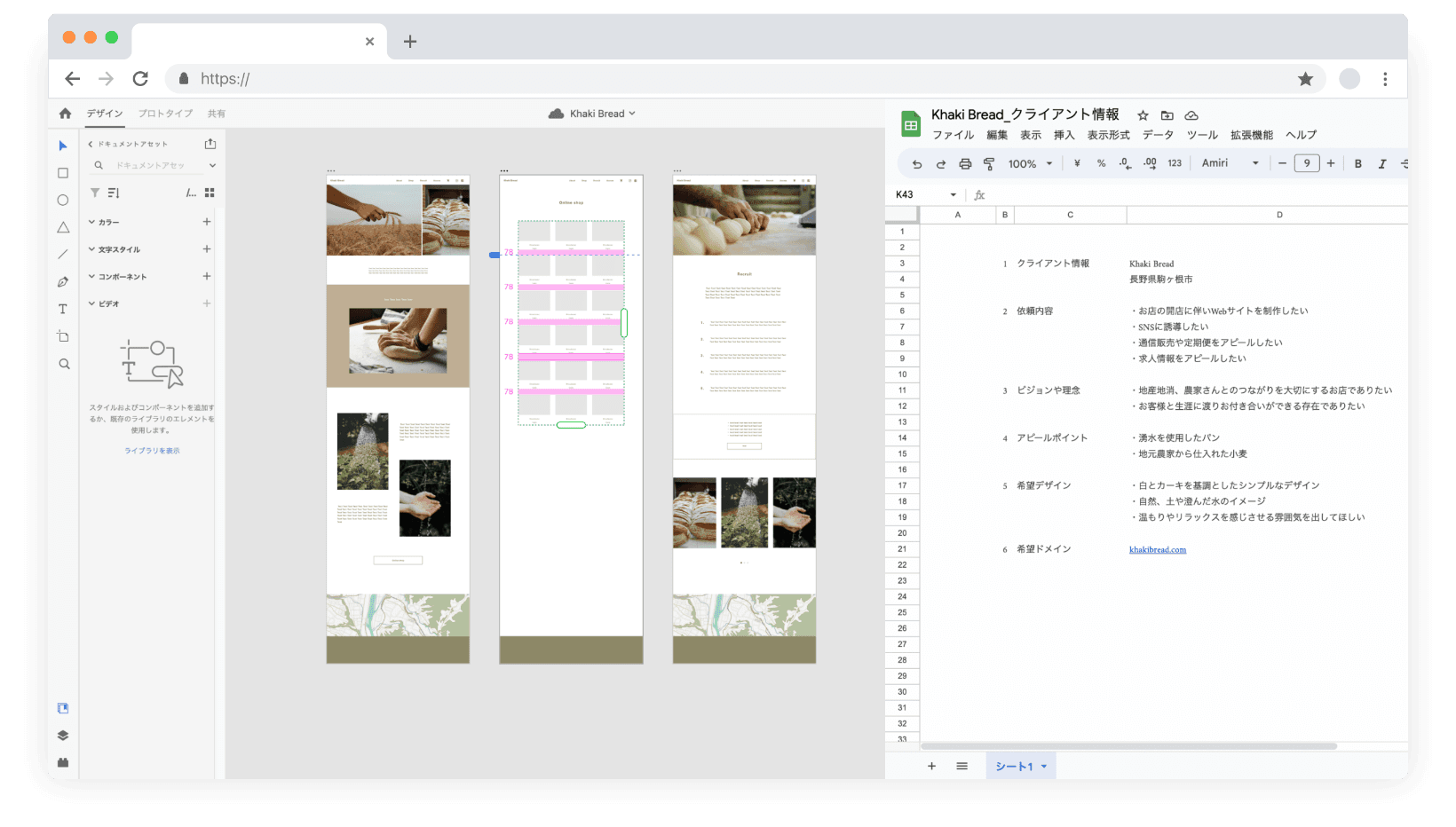Open the Plugins panel icon at bottom left
This screenshot has height=827, width=1456.
(x=63, y=762)
